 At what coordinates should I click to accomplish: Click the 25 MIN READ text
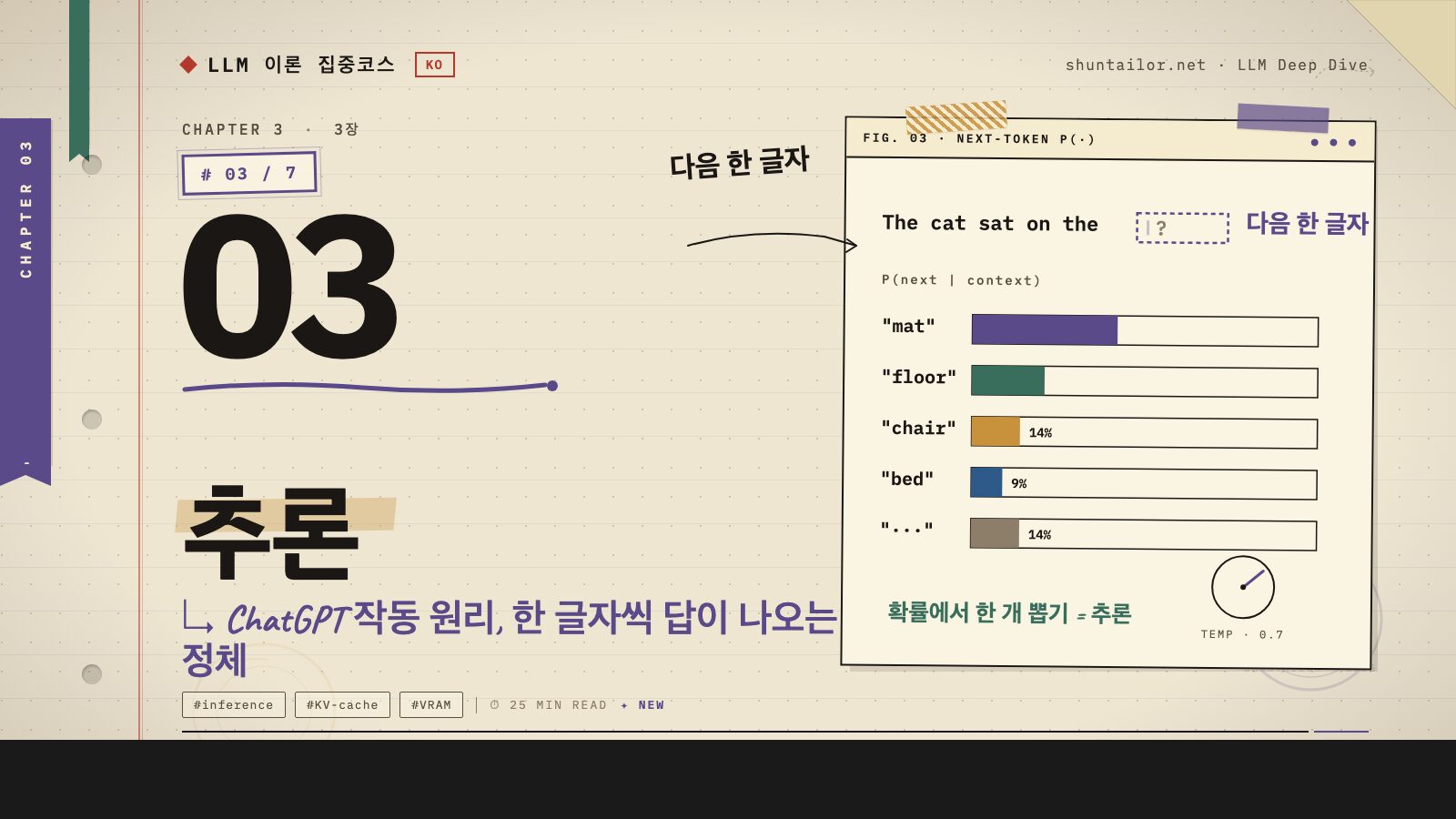(558, 705)
